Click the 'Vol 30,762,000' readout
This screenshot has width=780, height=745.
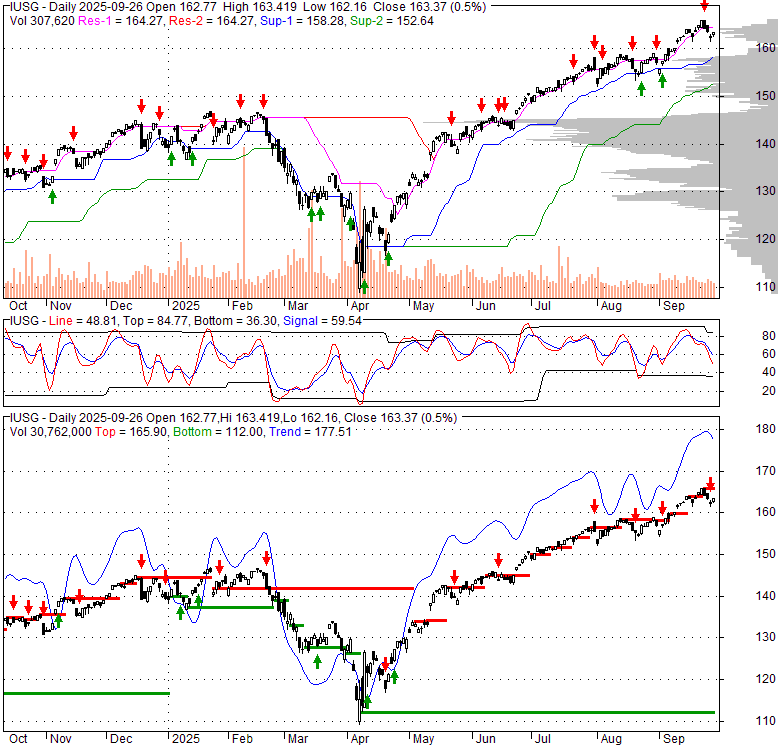[x=51, y=432]
